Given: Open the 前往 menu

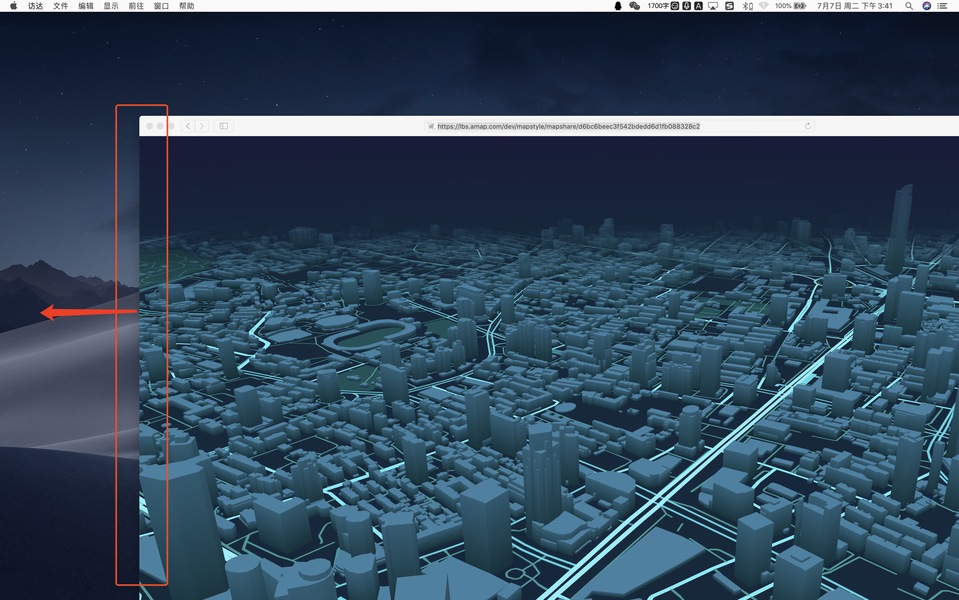Looking at the screenshot, I should pos(136,6).
